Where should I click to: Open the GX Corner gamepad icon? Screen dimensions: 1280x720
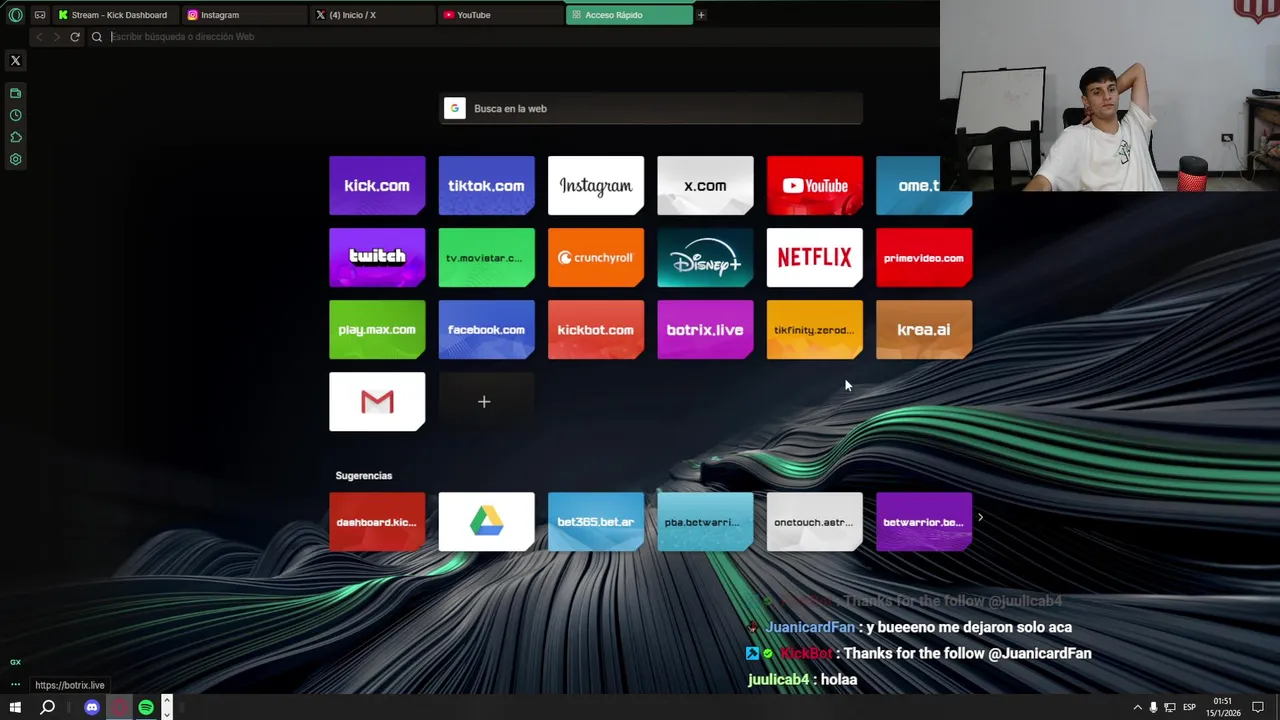tap(40, 15)
